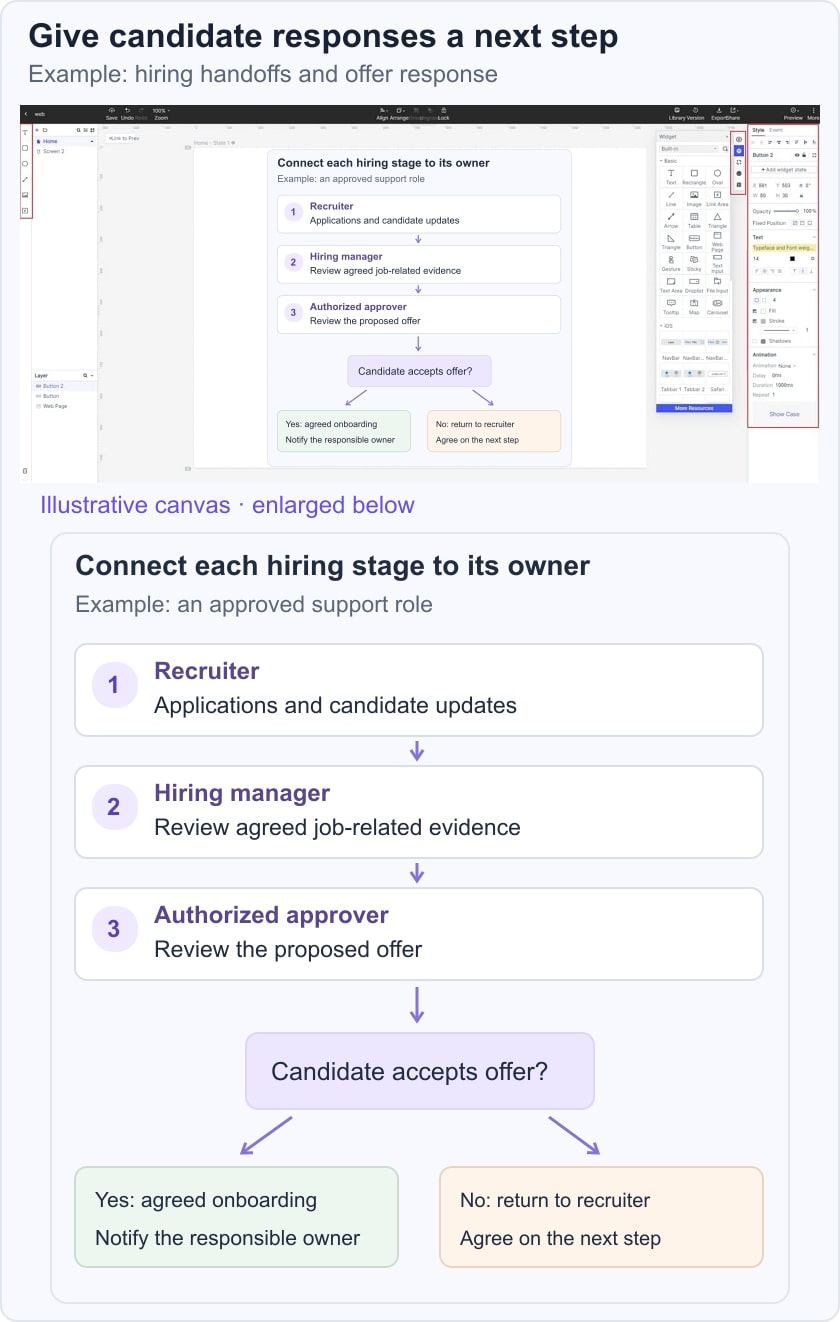Select the Oval tool in left toolbar
The width and height of the screenshot is (840, 1322).
point(25,164)
